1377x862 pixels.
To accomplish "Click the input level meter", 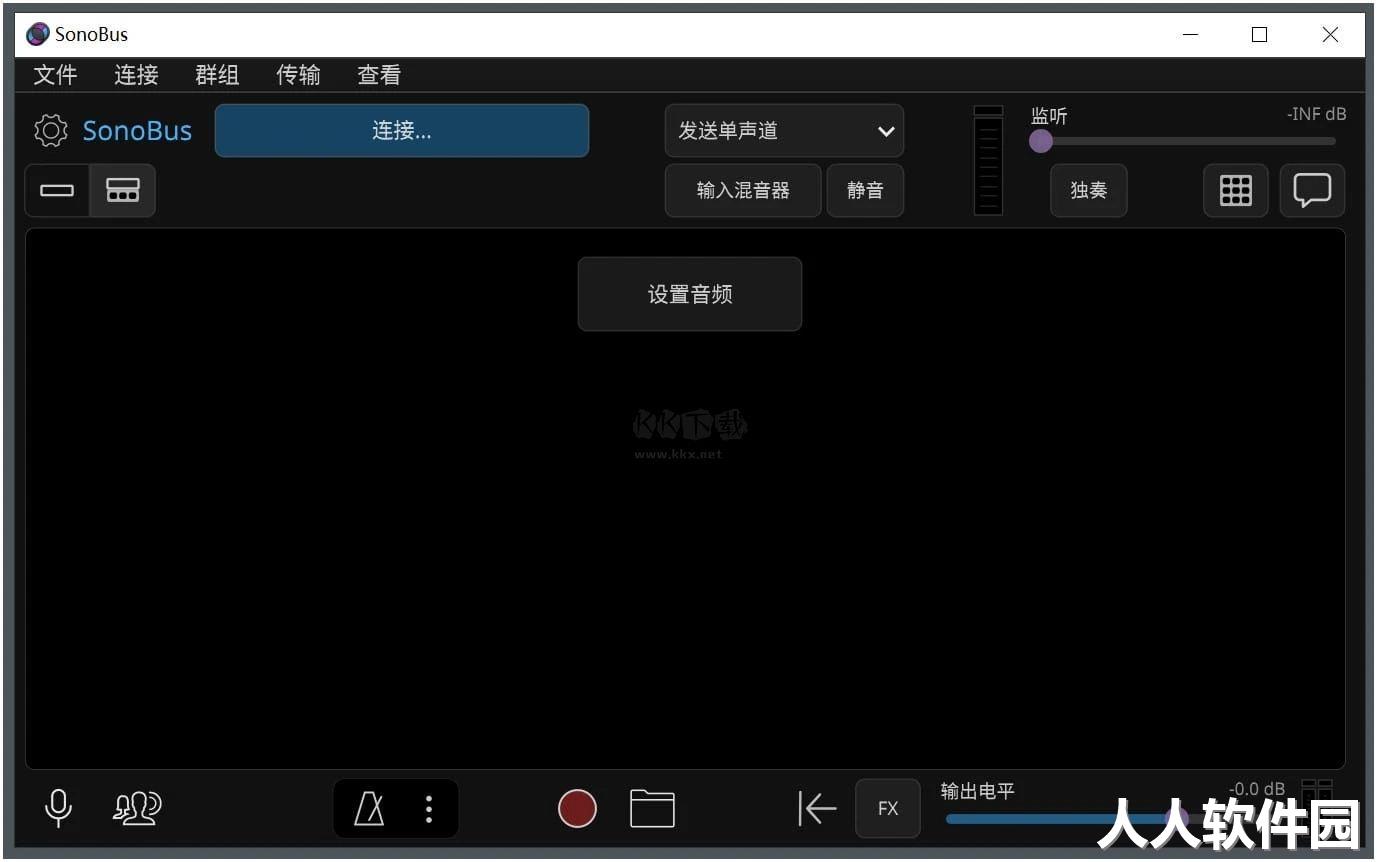I will [x=988, y=160].
